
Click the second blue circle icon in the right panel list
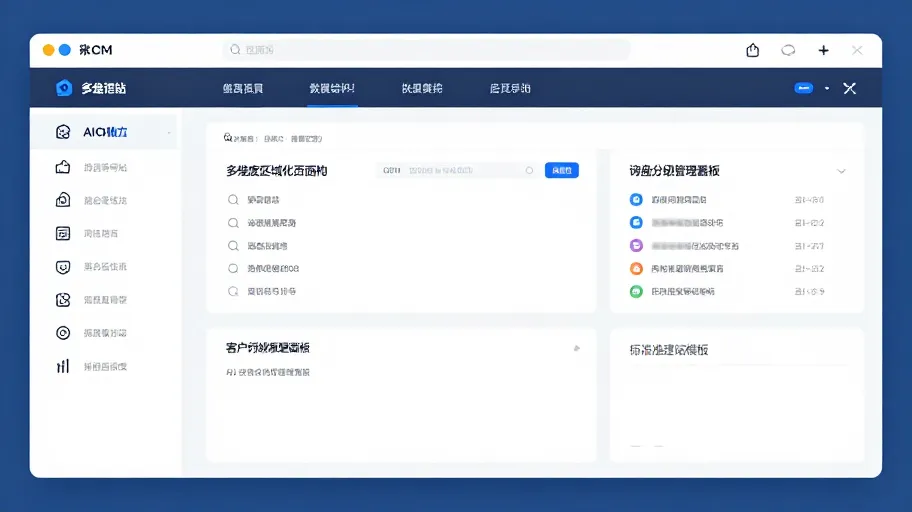[x=636, y=222]
